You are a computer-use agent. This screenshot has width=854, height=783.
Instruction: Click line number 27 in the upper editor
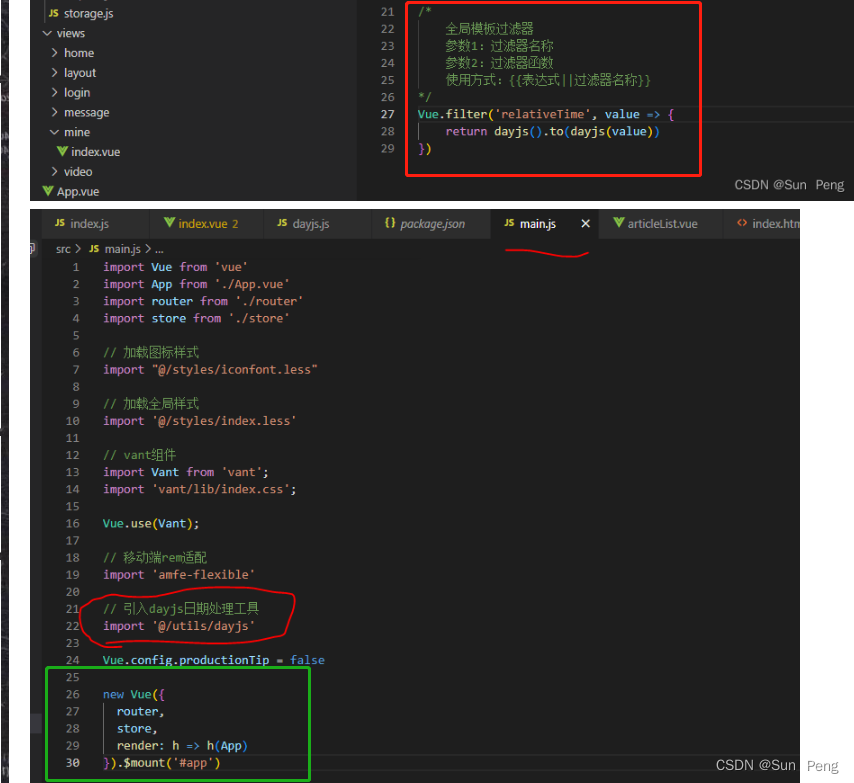[x=387, y=114]
